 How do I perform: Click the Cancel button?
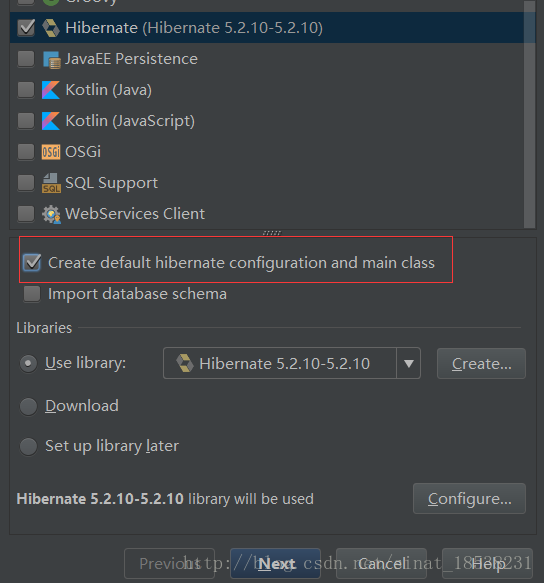(381, 563)
